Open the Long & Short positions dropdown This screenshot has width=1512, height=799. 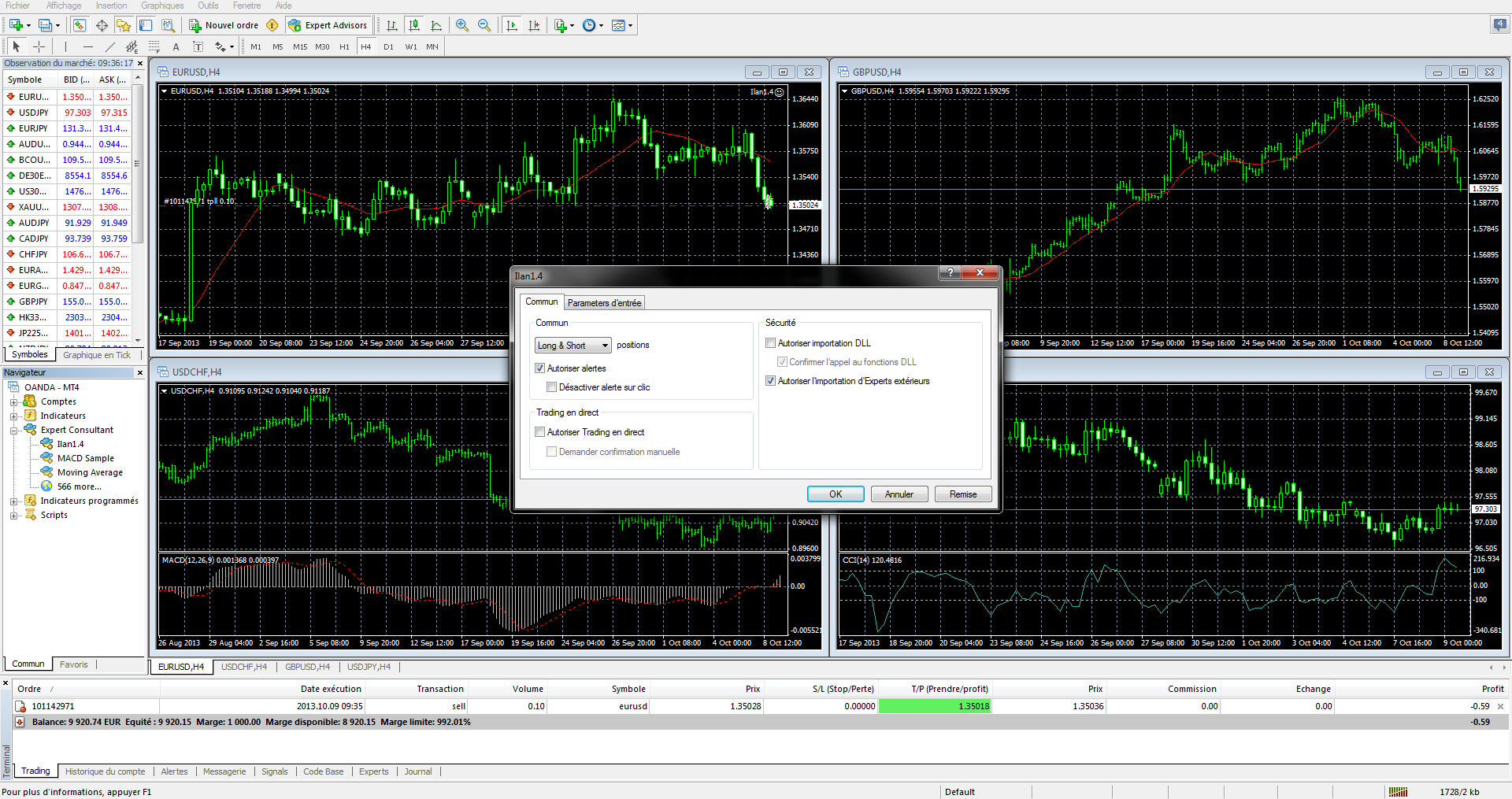[573, 346]
